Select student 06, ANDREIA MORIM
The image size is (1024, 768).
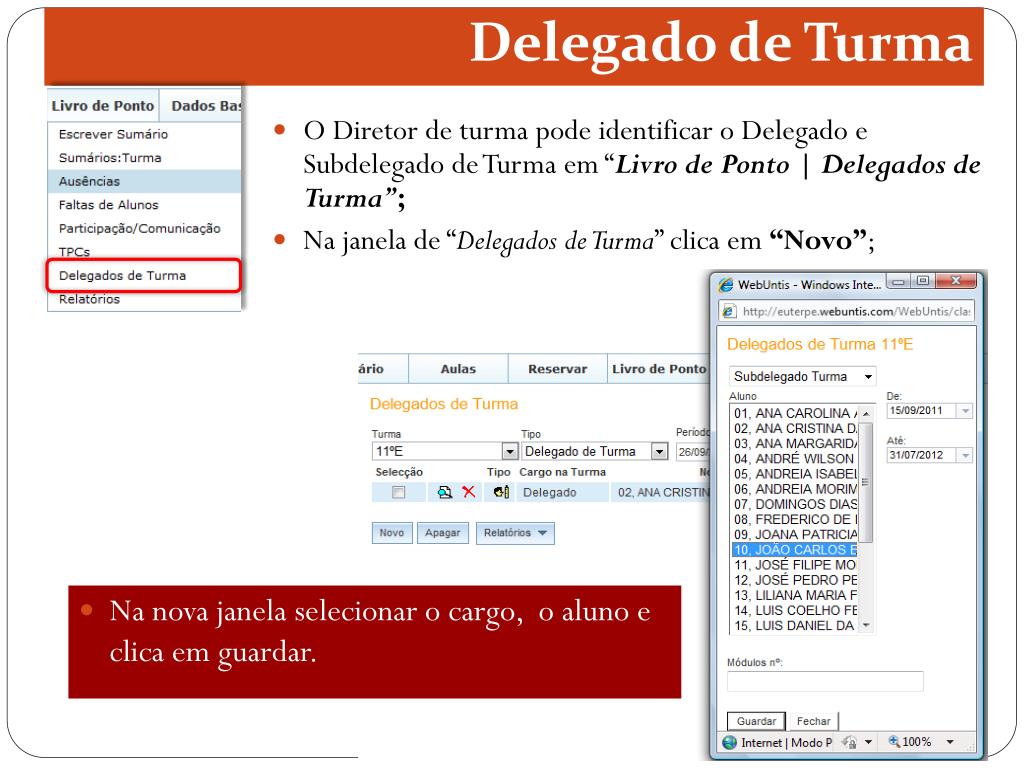pos(795,489)
